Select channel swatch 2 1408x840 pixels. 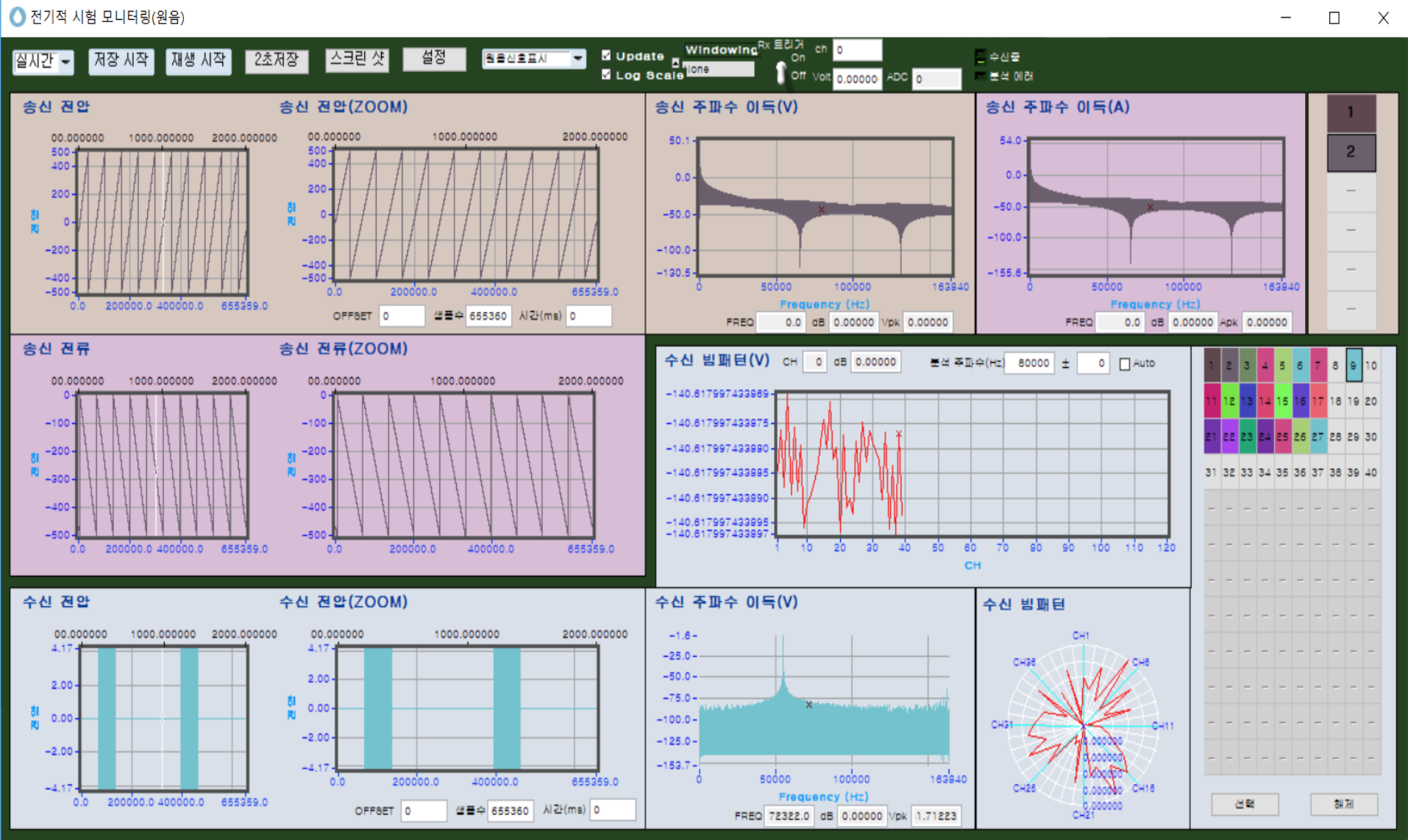1229,366
